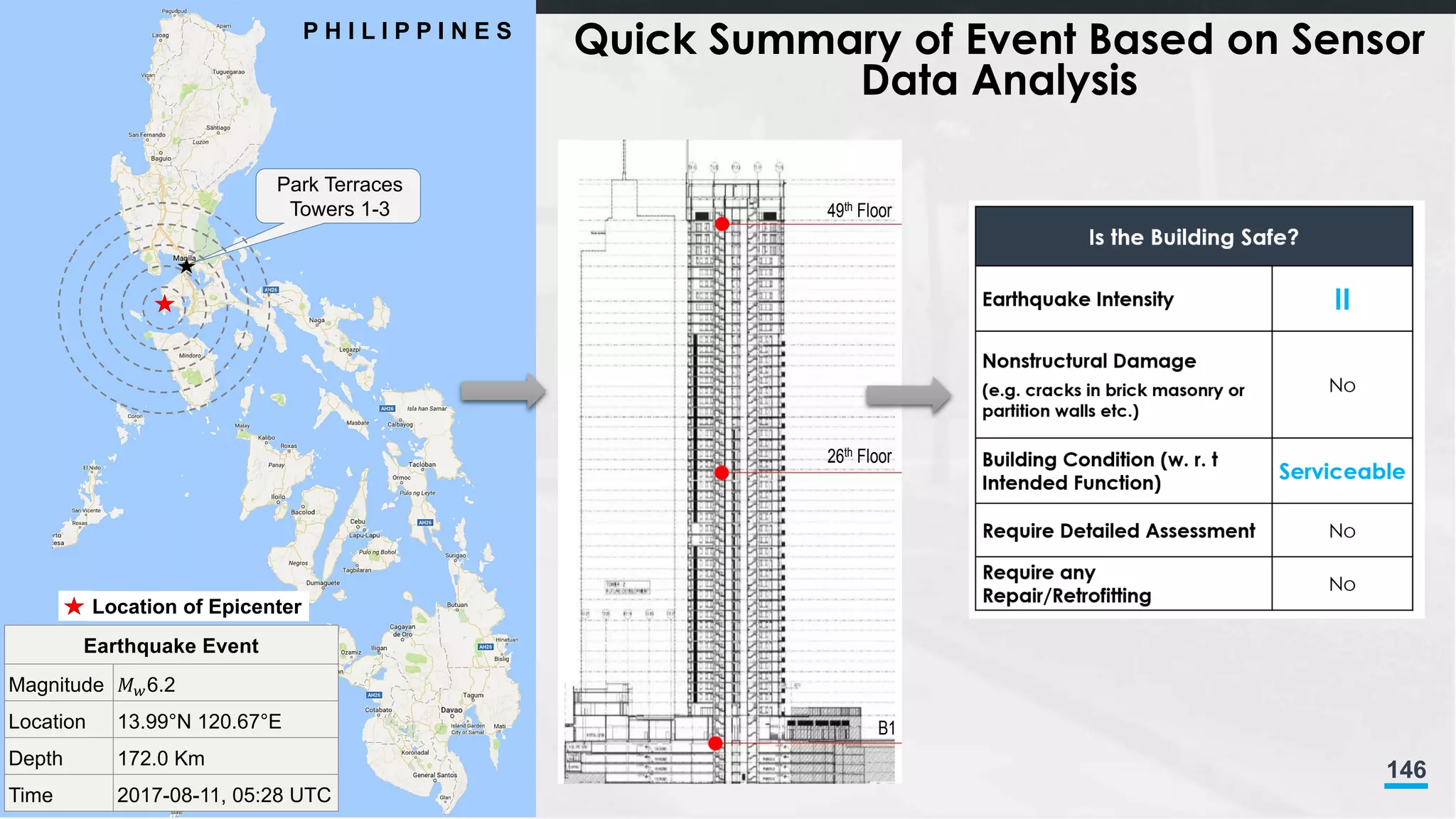The width and height of the screenshot is (1456, 819).
Task: Click the 'General Santos' label on the map
Action: tap(435, 775)
